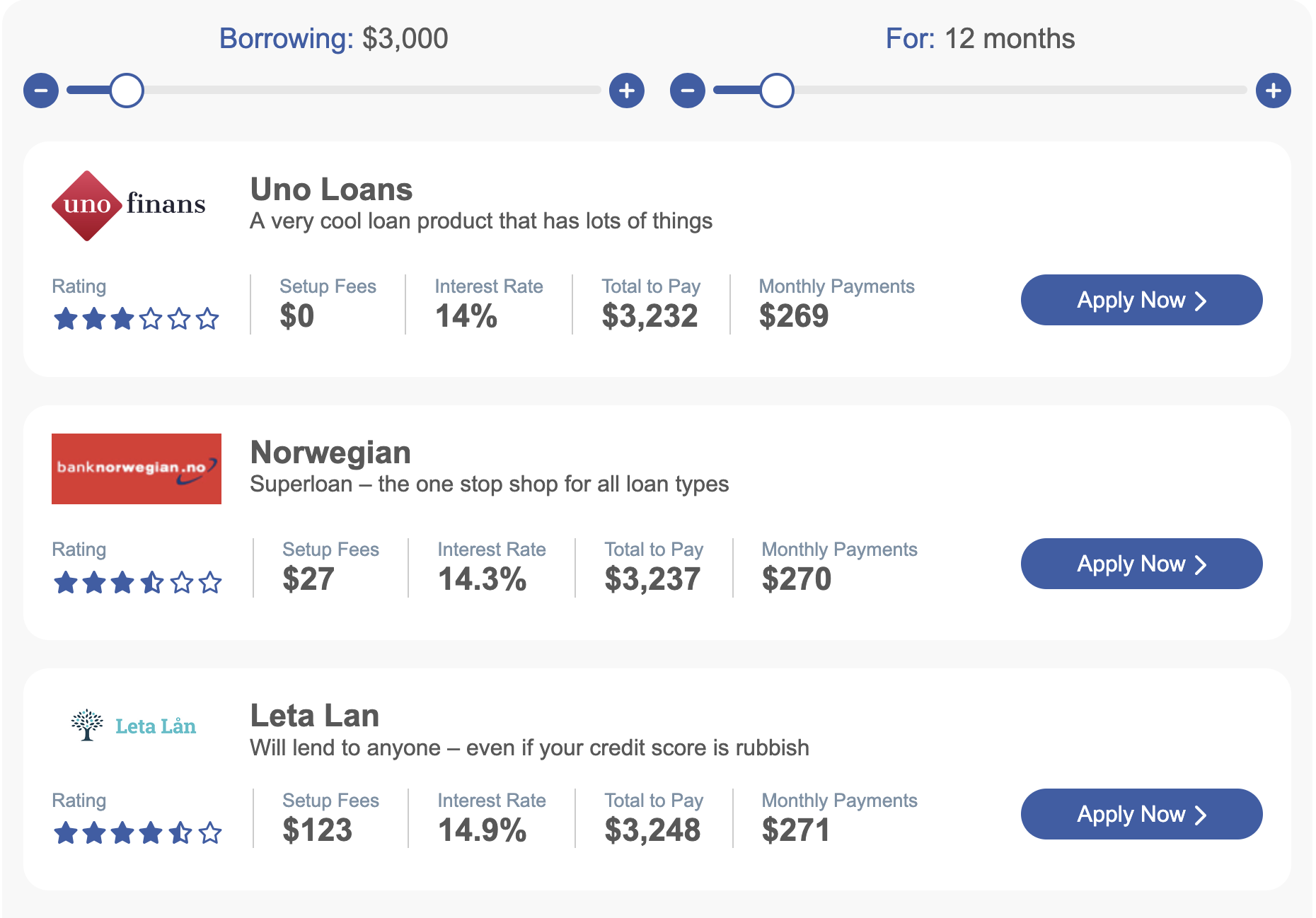Decrease loan months with minus button
The height and width of the screenshot is (918, 1316).
688,91
